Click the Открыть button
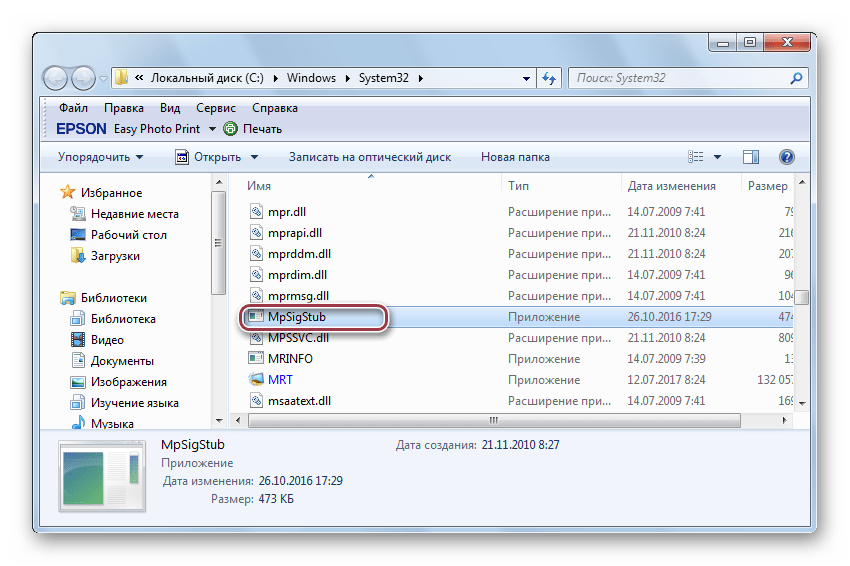Screen dimensions: 850x566 208,157
